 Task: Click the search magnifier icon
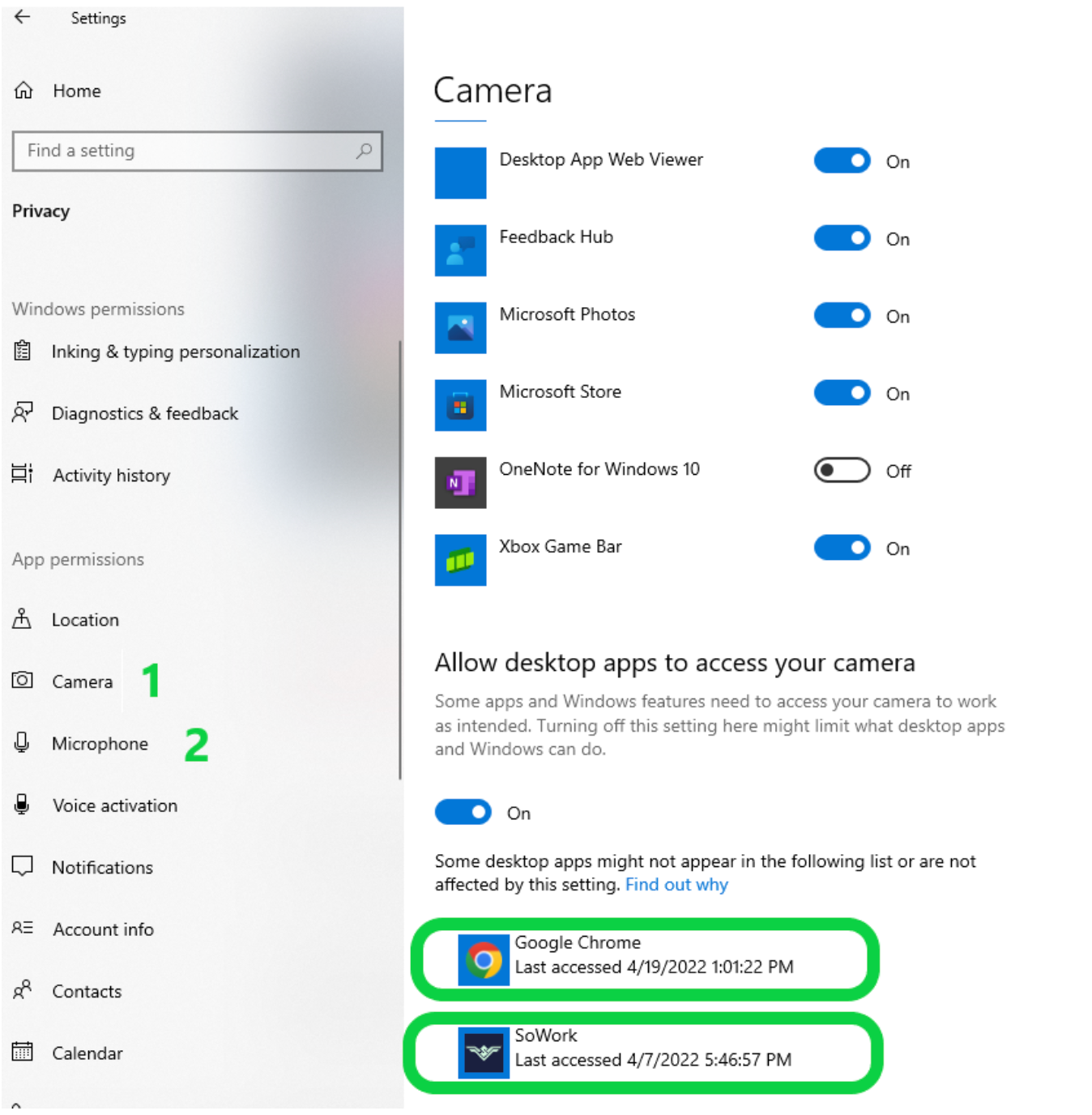coord(365,151)
